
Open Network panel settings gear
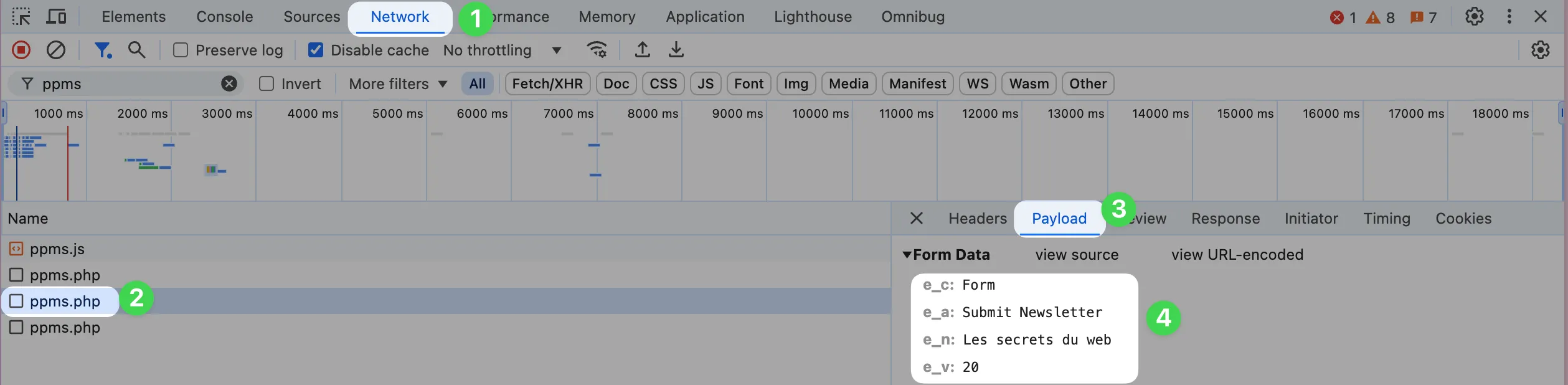[1541, 50]
